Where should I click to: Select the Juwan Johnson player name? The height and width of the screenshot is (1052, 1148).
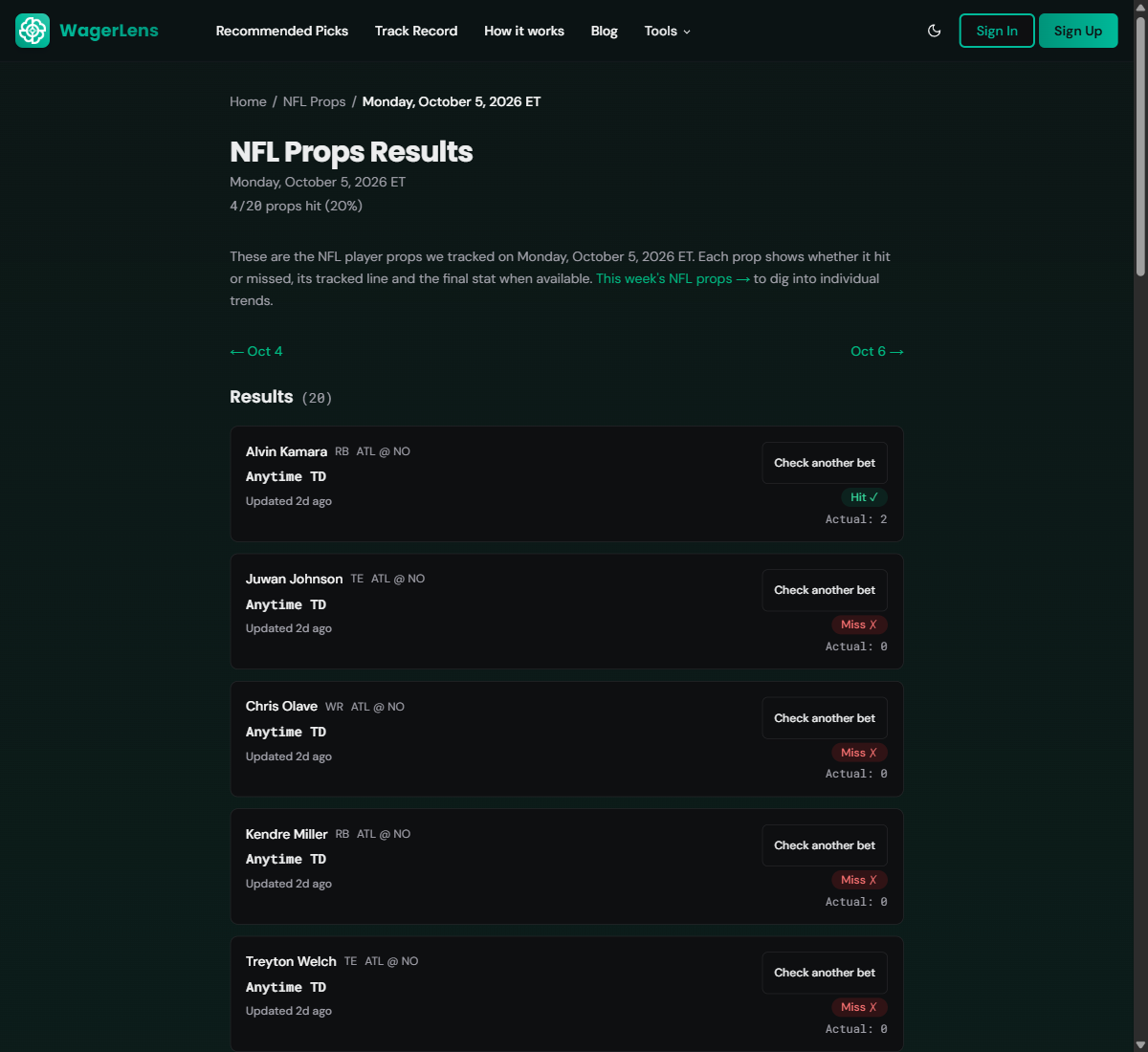(294, 579)
